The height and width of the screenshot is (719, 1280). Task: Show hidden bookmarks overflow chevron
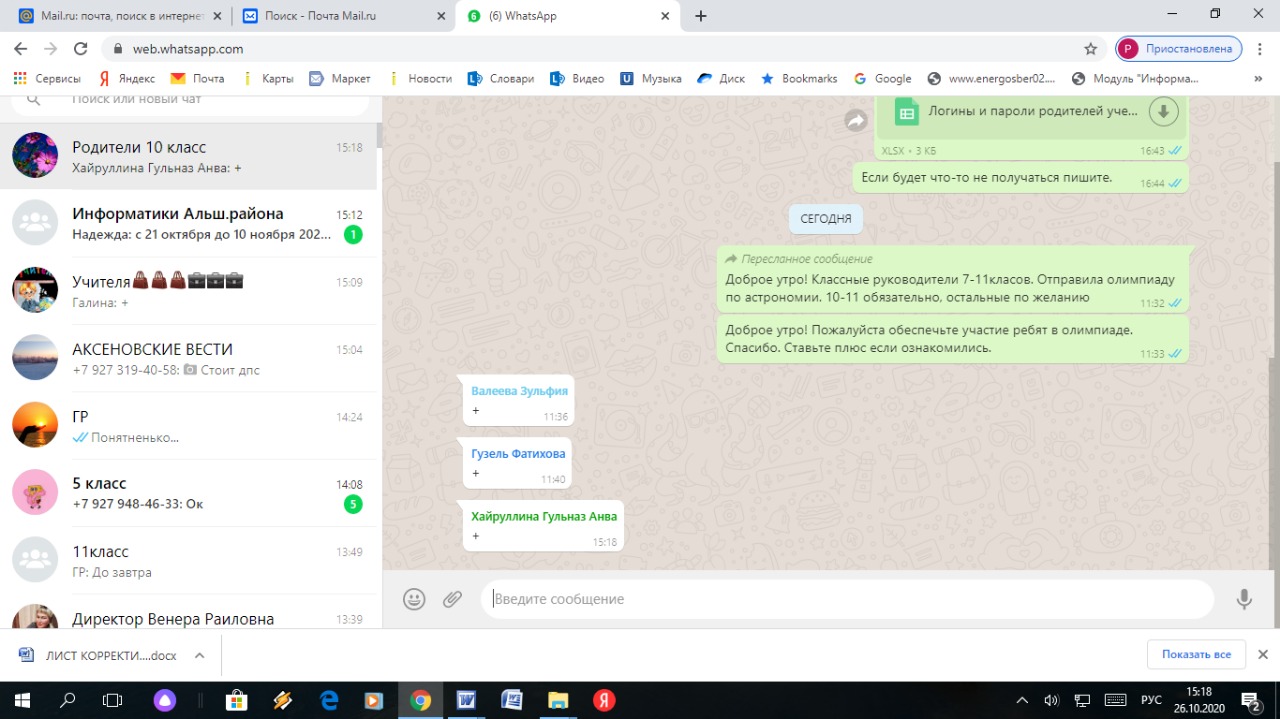pyautogui.click(x=1258, y=78)
